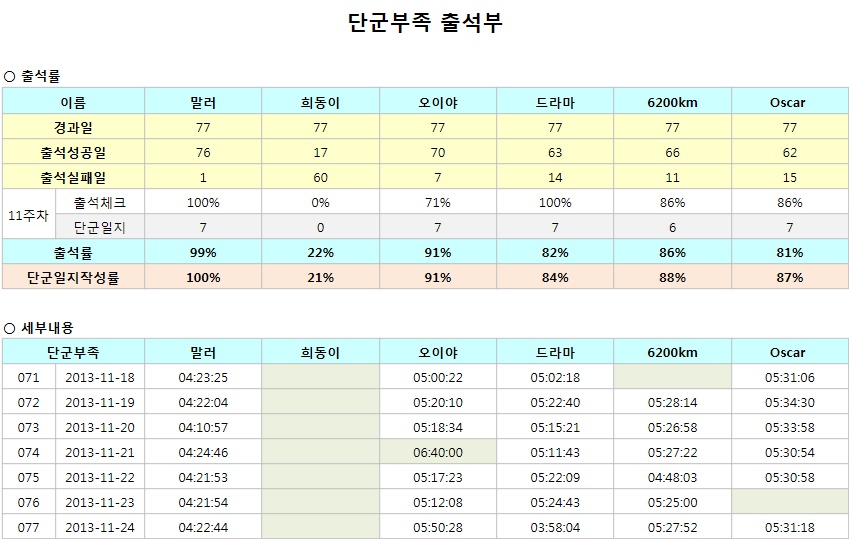Click the '출석실패일' row label

73,177
